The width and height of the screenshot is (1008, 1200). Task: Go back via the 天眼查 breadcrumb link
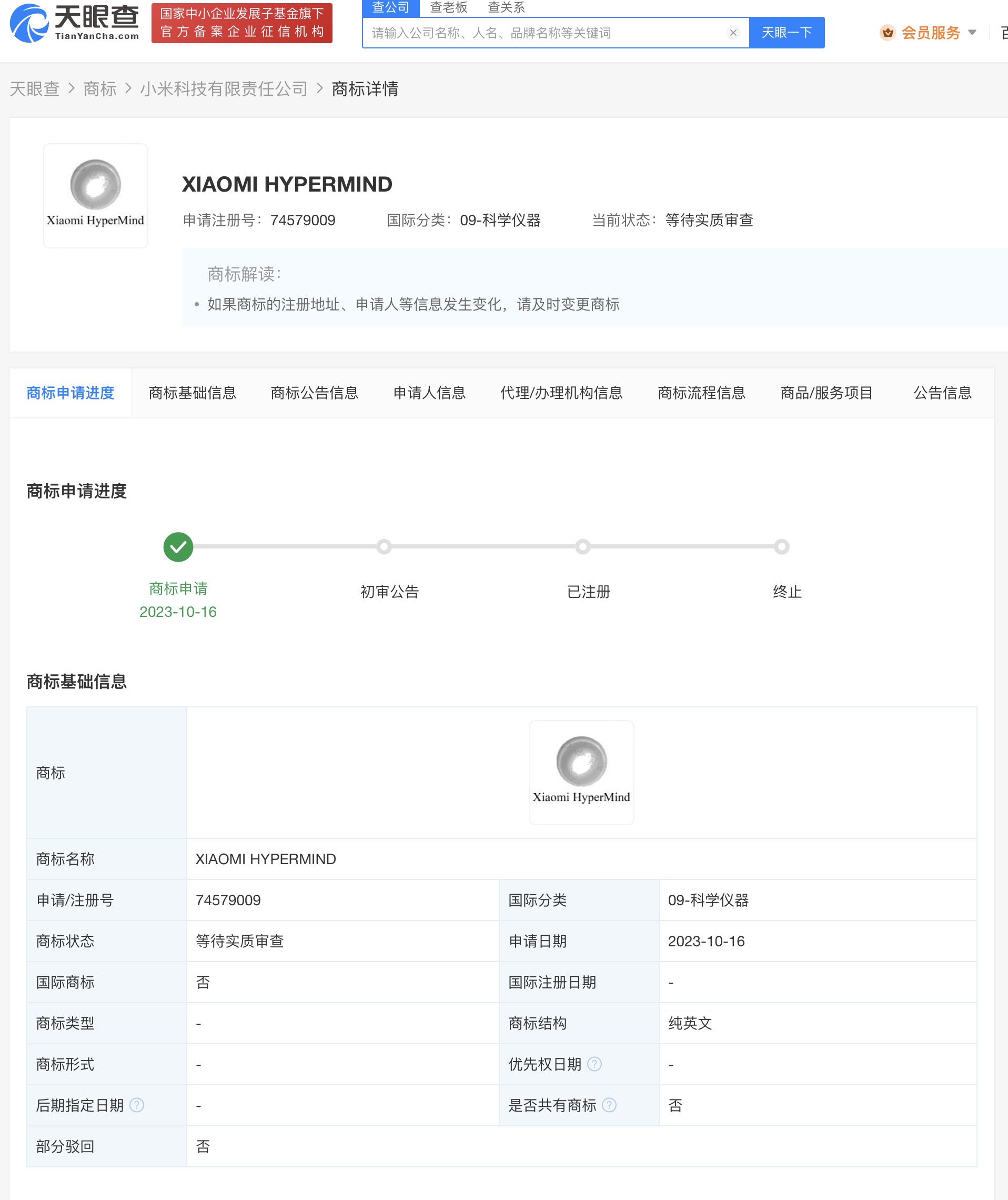coord(35,88)
